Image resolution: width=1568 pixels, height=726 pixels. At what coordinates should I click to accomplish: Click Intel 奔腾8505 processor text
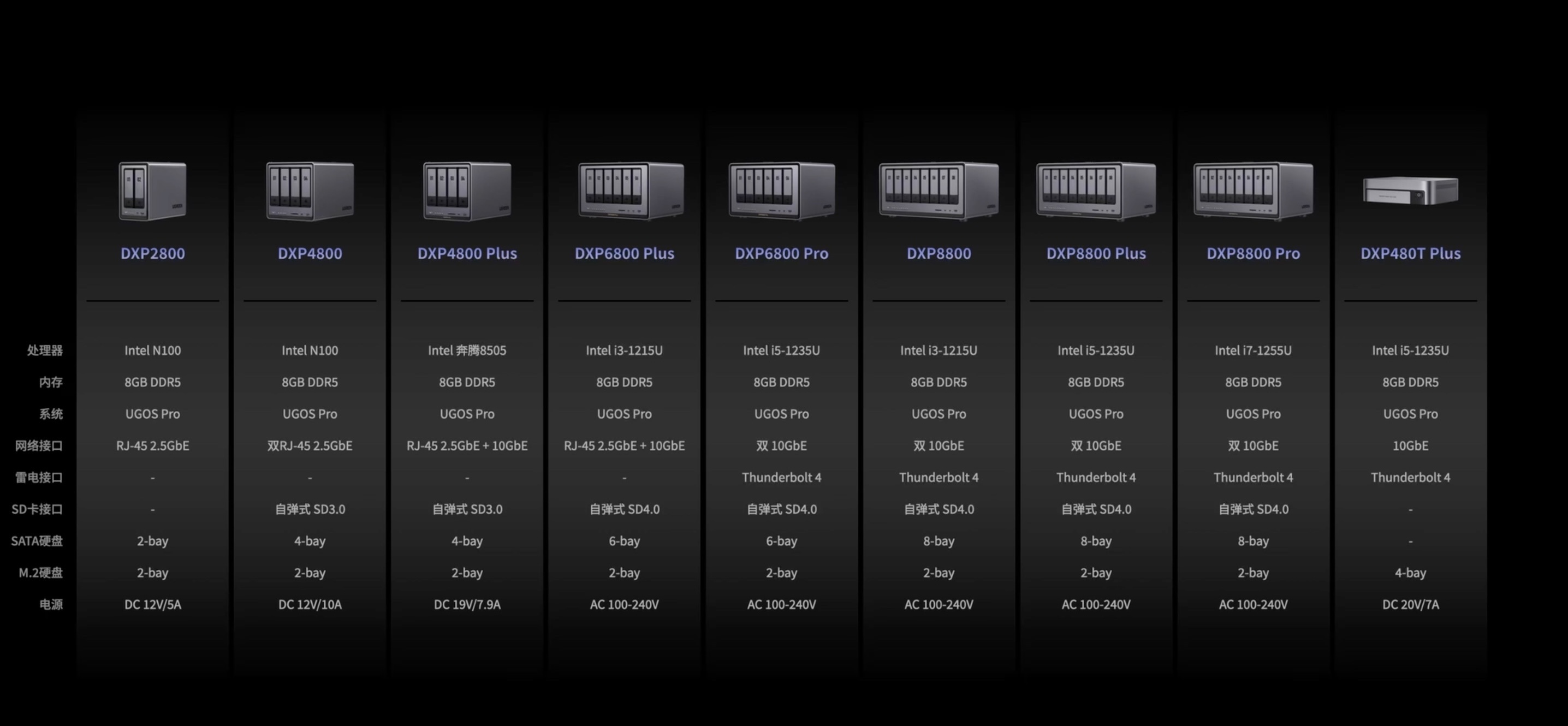(x=467, y=350)
